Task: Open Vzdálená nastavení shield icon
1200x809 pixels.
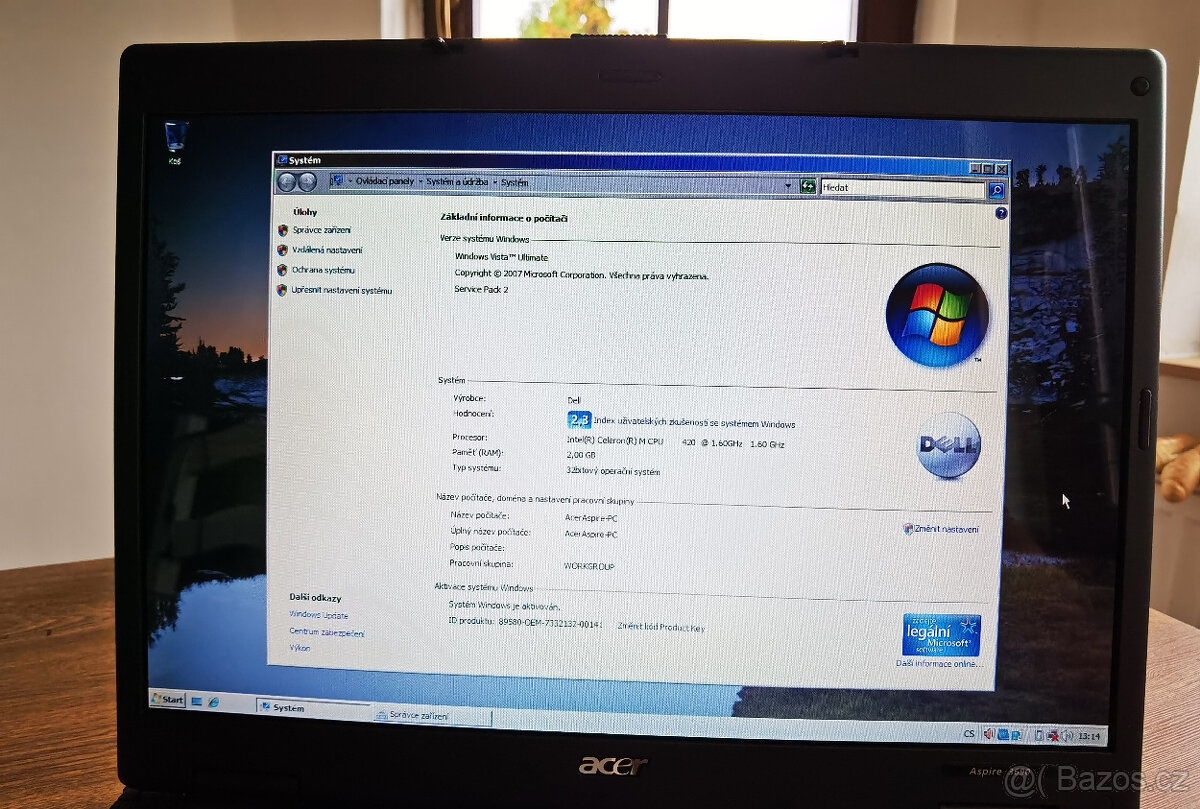Action: point(285,250)
